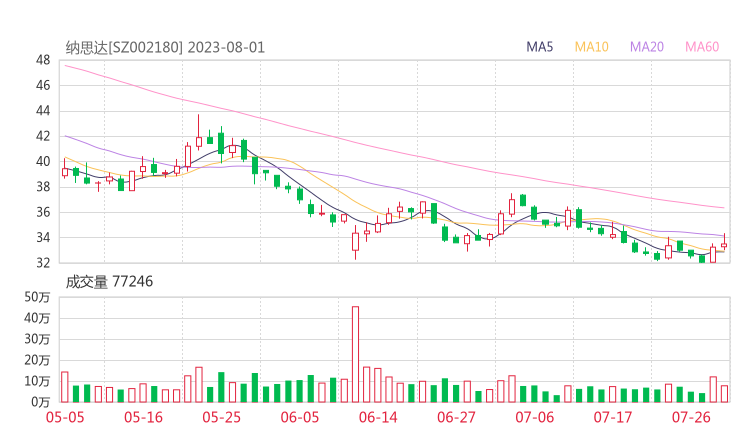This screenshot has width=740, height=440.
Task: Click the 48 price axis label
Action: coord(43,60)
